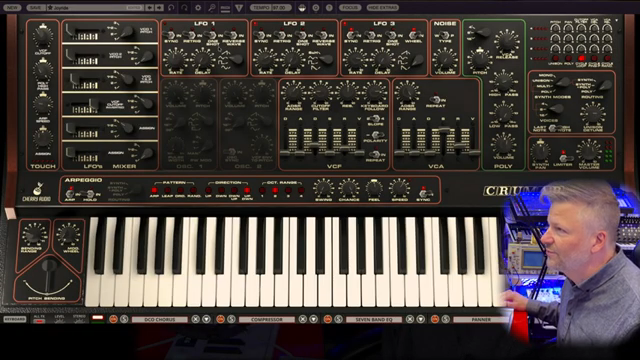Click the VCF ADSR RANGE knob

[x=293, y=92]
